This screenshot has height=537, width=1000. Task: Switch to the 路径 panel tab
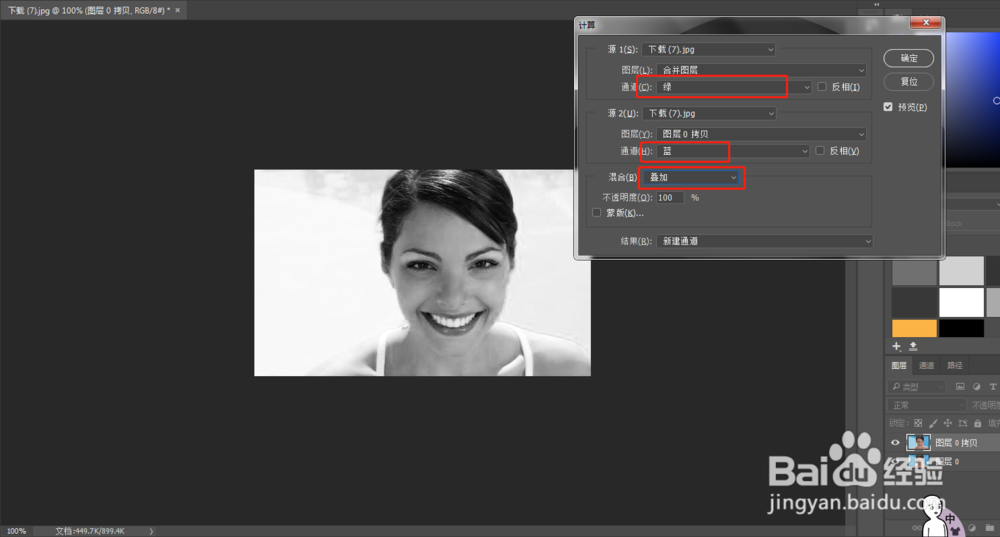[955, 365]
